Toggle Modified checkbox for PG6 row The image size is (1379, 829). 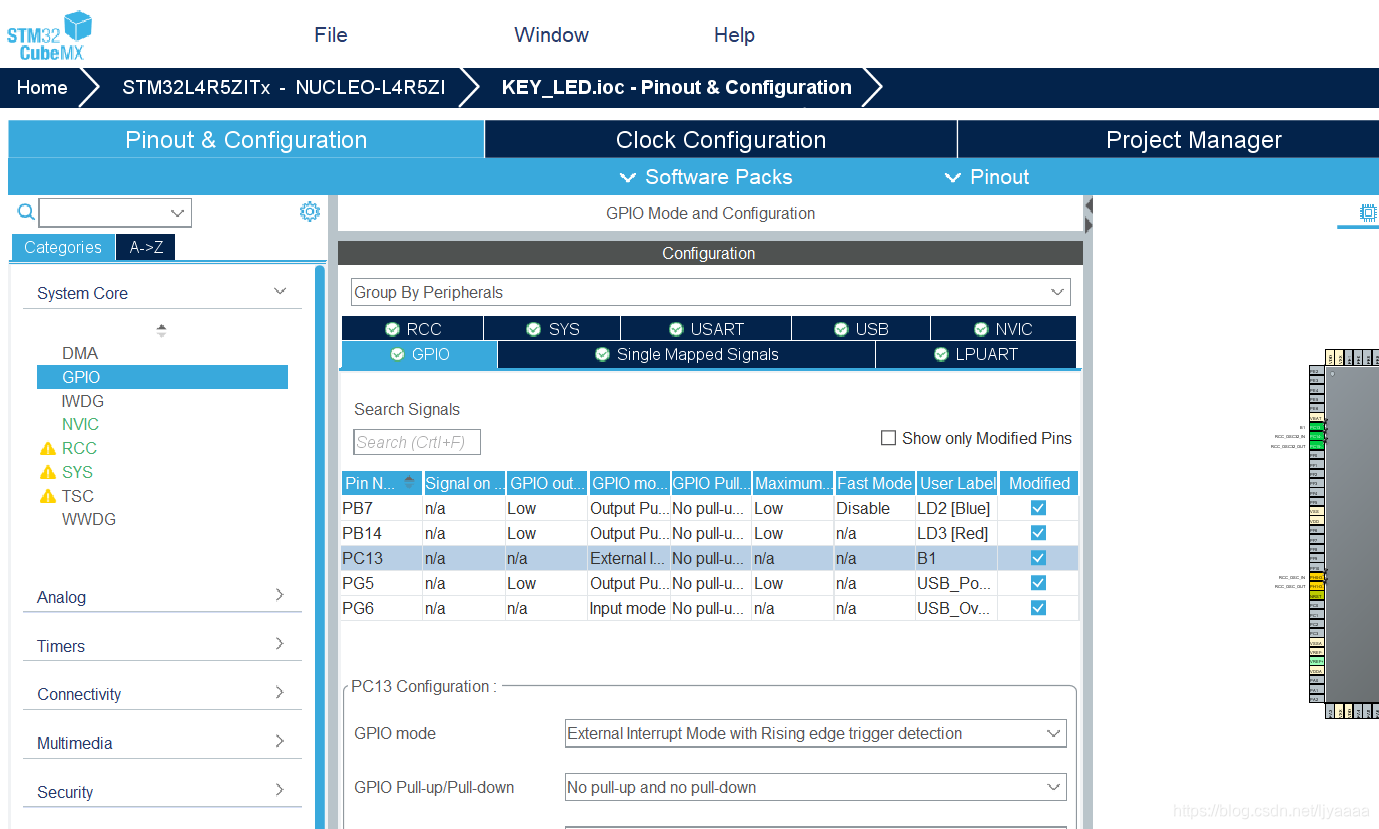(1038, 608)
